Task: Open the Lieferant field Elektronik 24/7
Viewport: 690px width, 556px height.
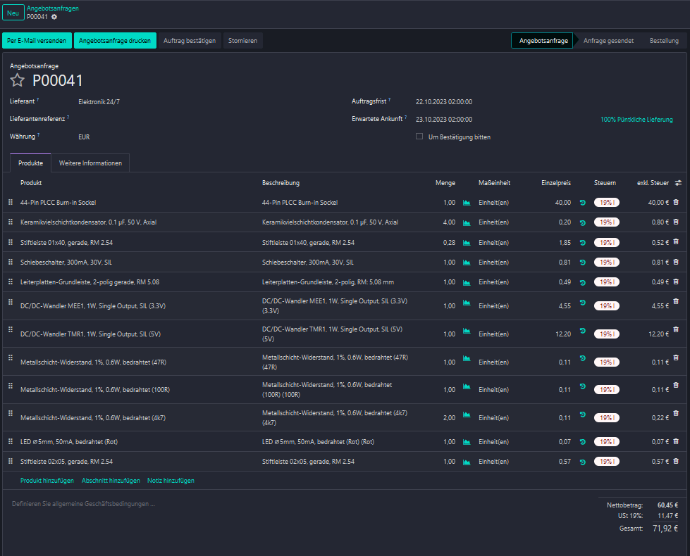Action: [x=99, y=102]
